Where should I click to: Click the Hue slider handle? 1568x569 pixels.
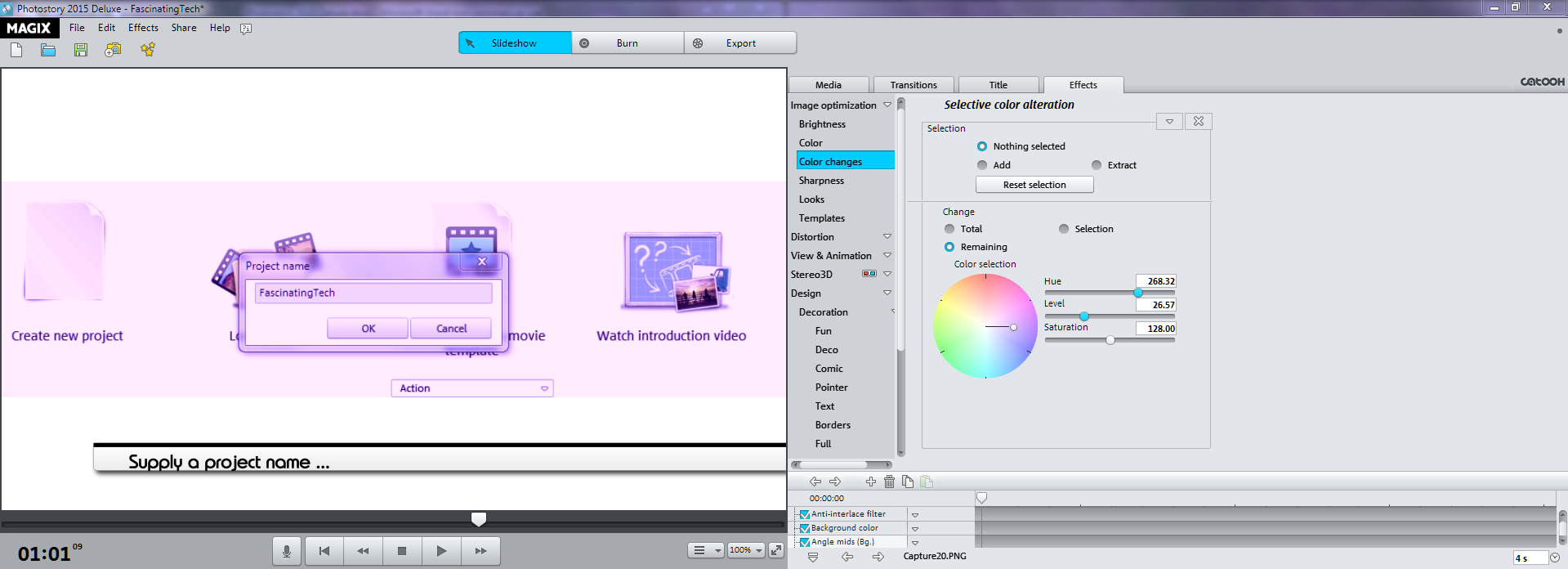(x=1138, y=293)
